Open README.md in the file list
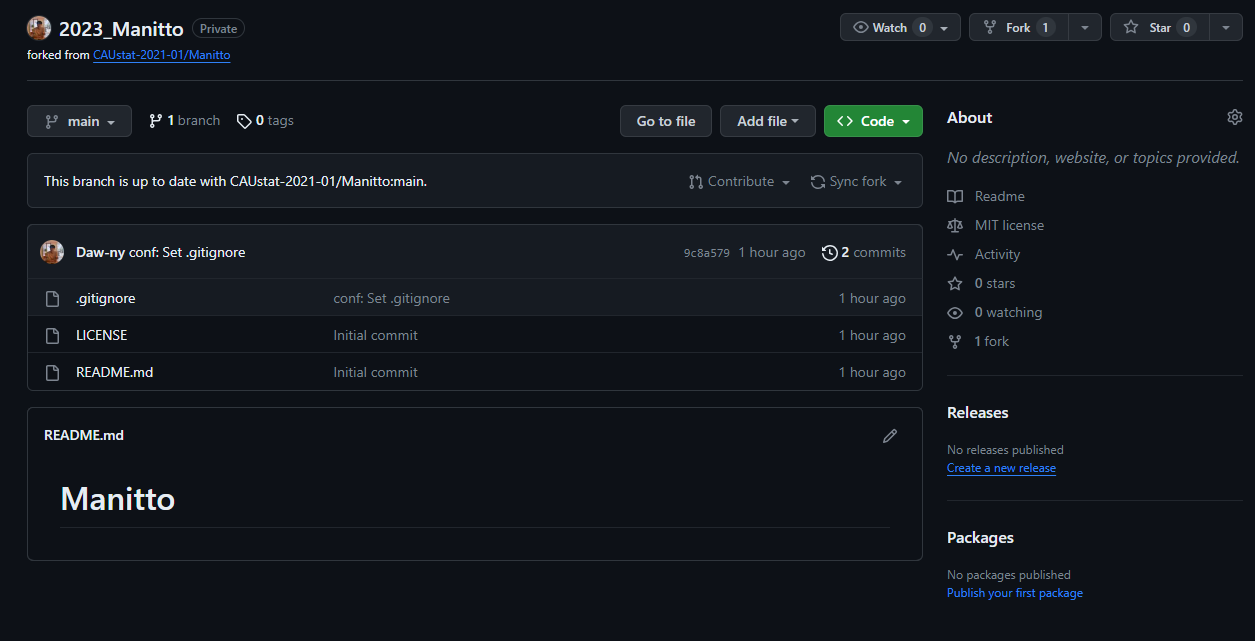The width and height of the screenshot is (1255, 641). pyautogui.click(x=114, y=372)
